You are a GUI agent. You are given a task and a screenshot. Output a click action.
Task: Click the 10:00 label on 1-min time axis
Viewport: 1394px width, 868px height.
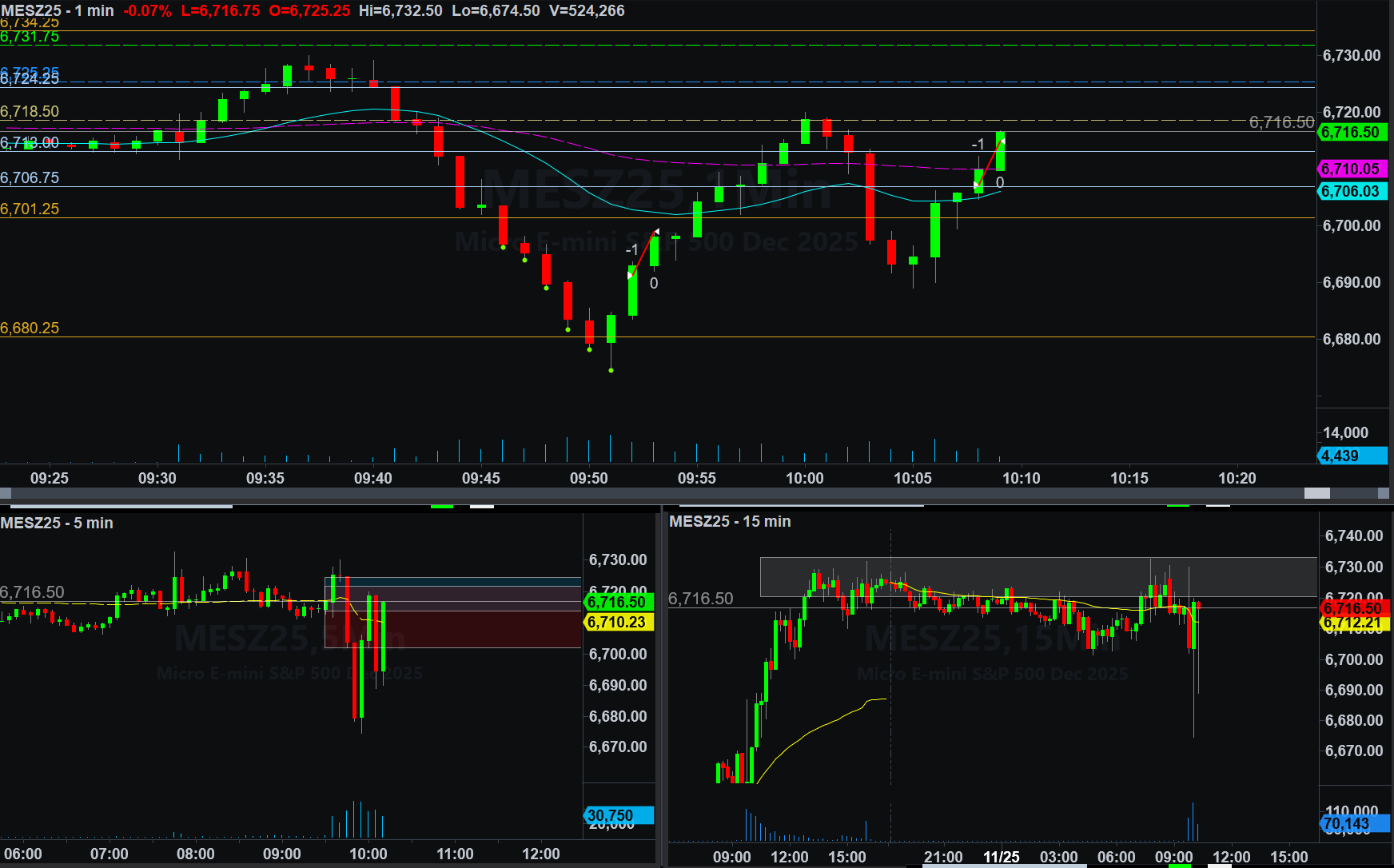[804, 479]
